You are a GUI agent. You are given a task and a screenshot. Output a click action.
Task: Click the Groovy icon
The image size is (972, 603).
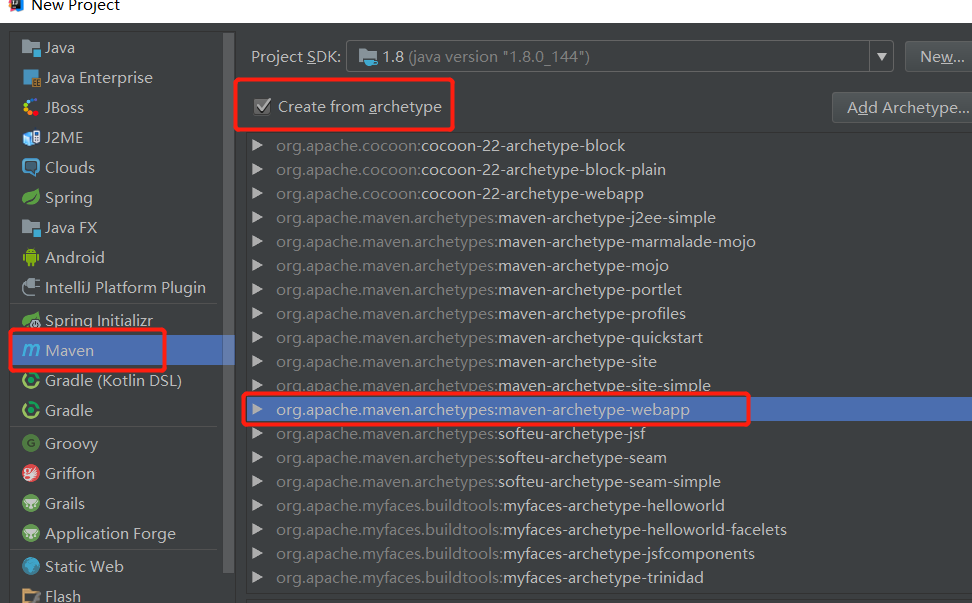(31, 443)
